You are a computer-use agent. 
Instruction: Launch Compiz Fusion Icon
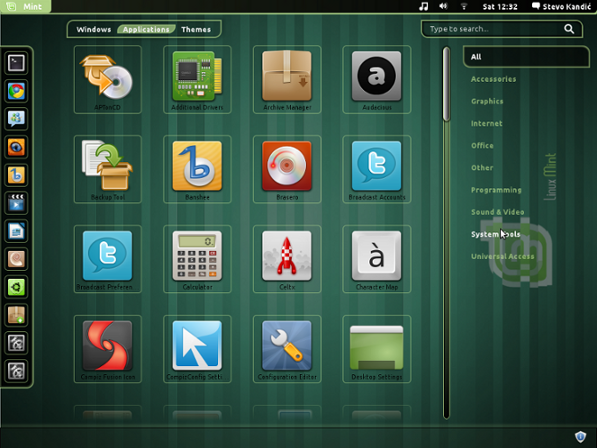(x=108, y=349)
